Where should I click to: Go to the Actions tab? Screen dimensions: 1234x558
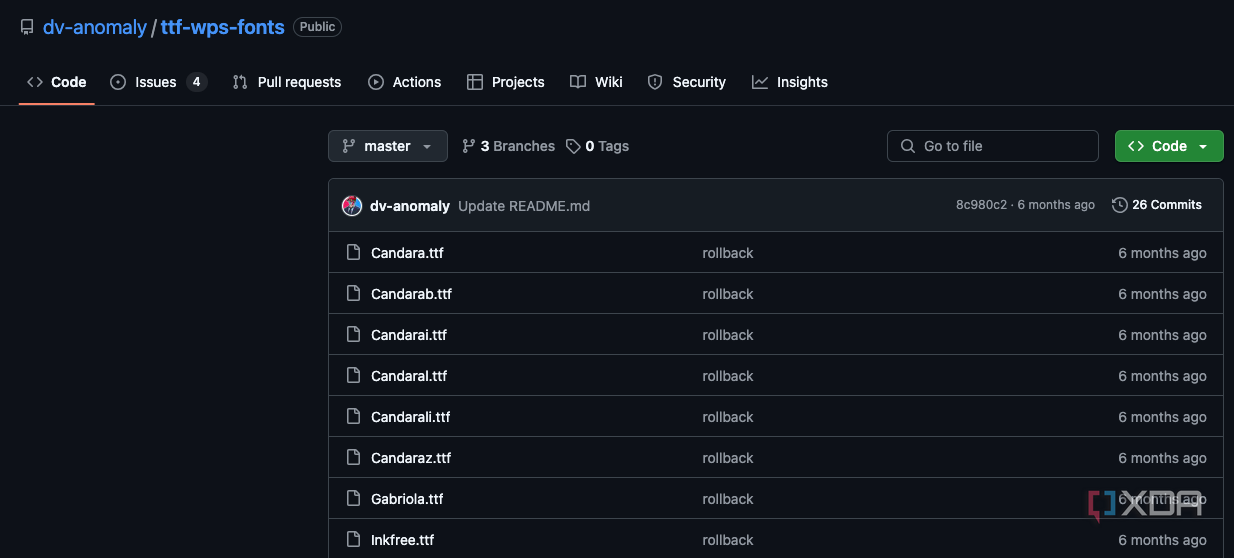click(x=404, y=82)
